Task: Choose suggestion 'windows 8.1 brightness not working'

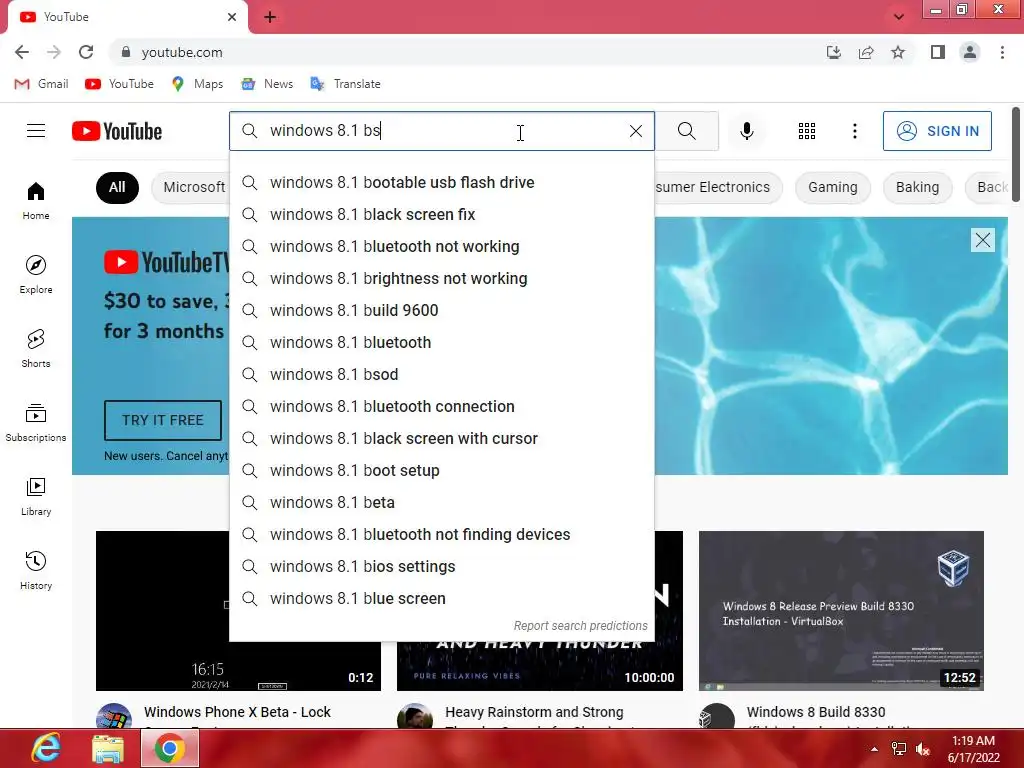Action: point(441,278)
